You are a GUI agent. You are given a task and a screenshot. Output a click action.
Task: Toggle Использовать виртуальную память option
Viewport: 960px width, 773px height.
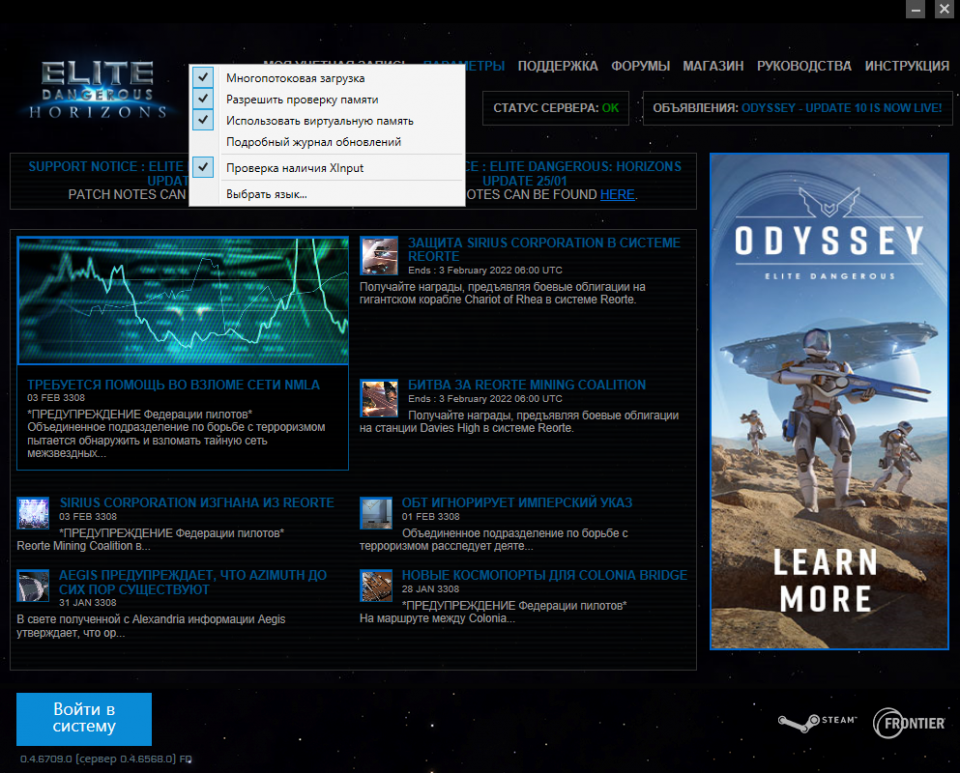[326, 121]
